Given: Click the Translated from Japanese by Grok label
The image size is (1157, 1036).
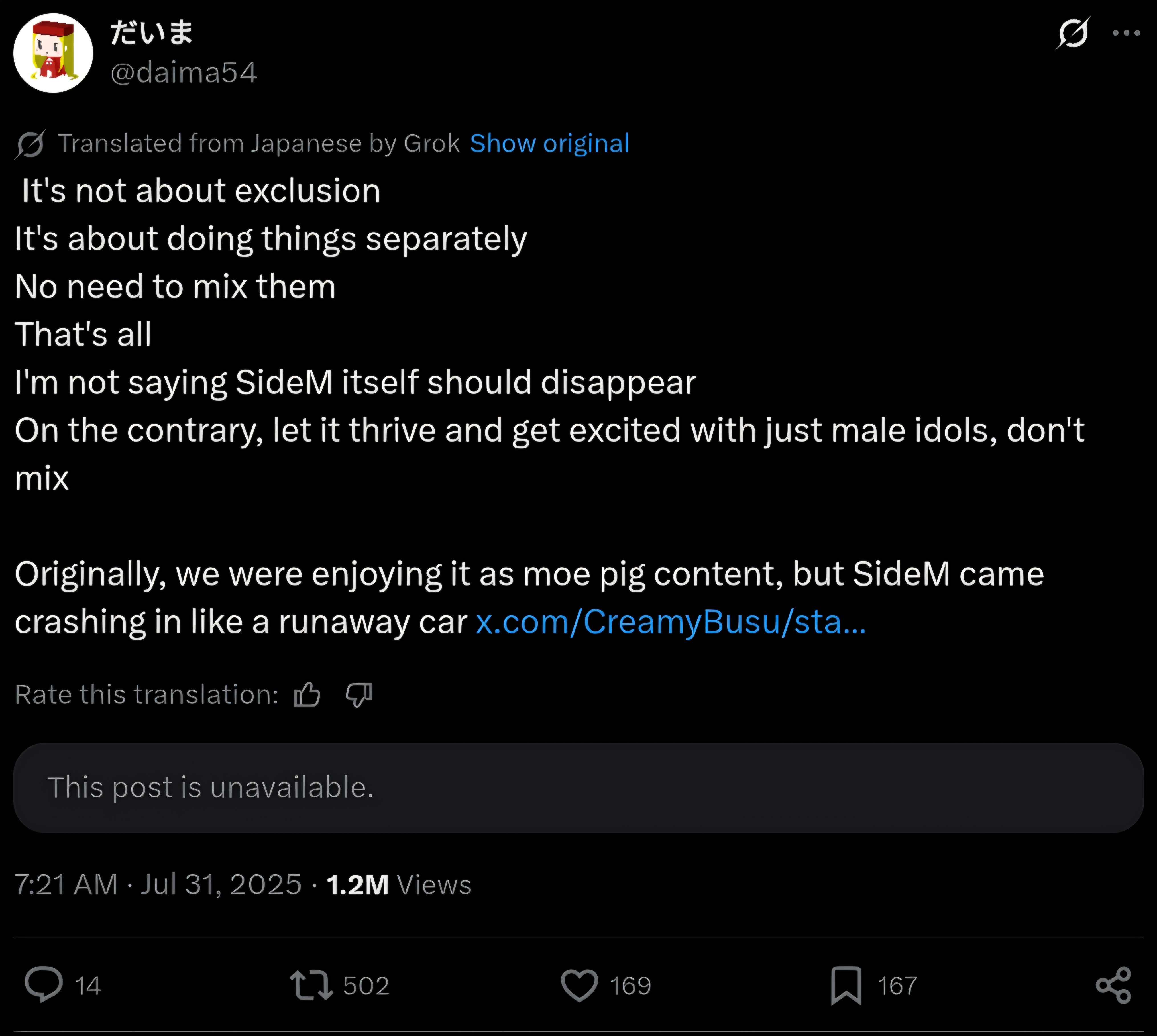Looking at the screenshot, I should point(258,143).
